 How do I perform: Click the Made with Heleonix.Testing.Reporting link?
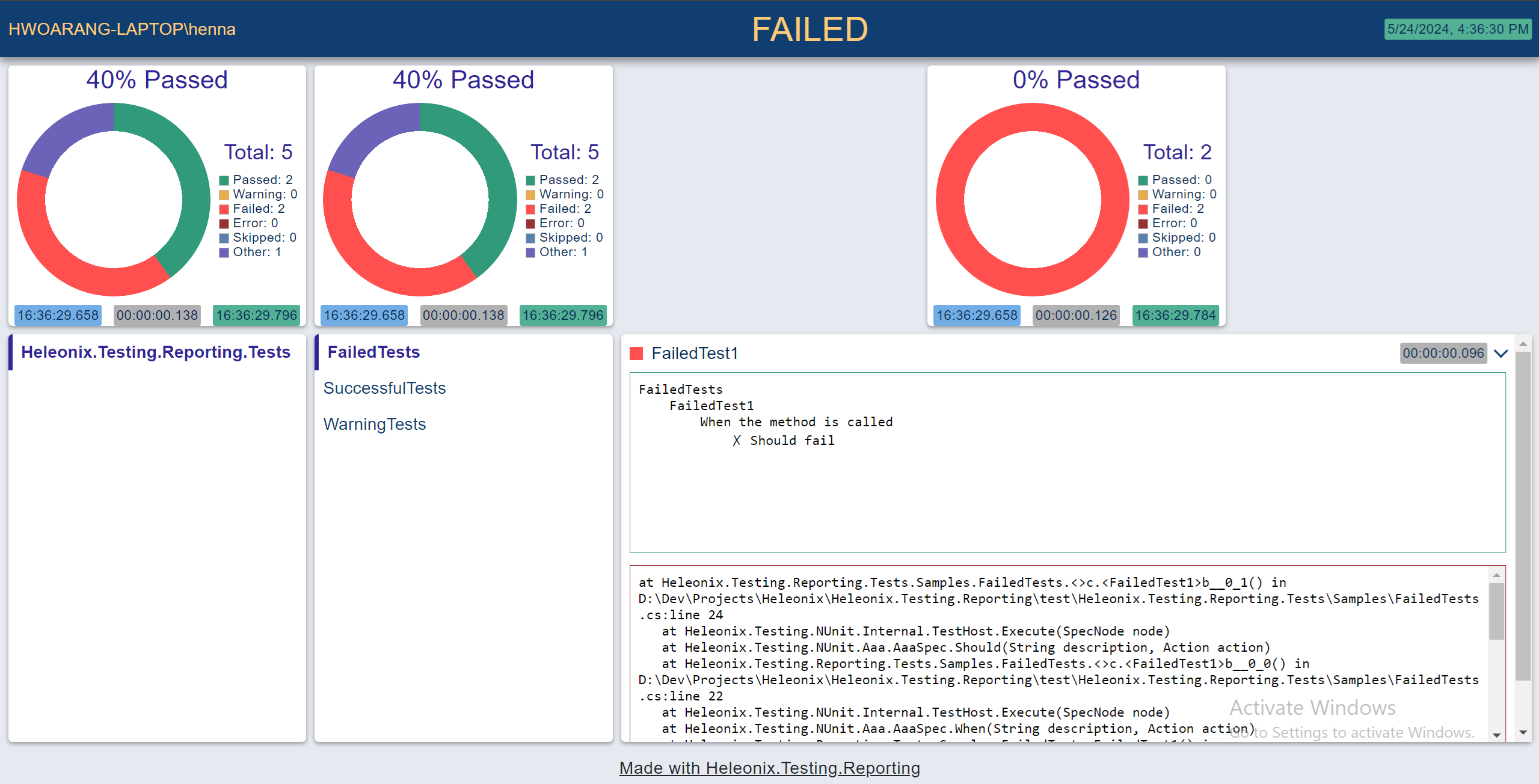[x=770, y=769]
